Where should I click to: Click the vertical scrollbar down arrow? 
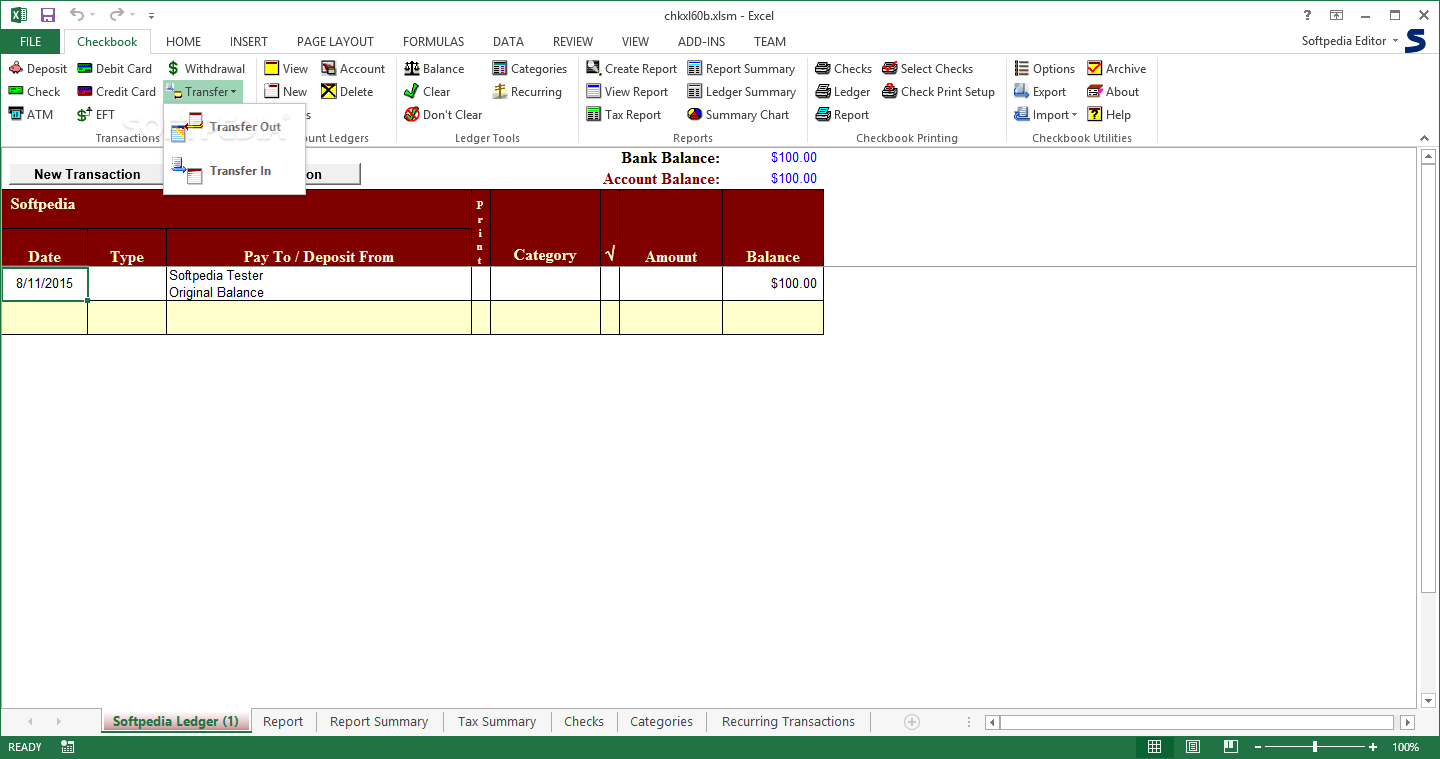(x=1429, y=700)
